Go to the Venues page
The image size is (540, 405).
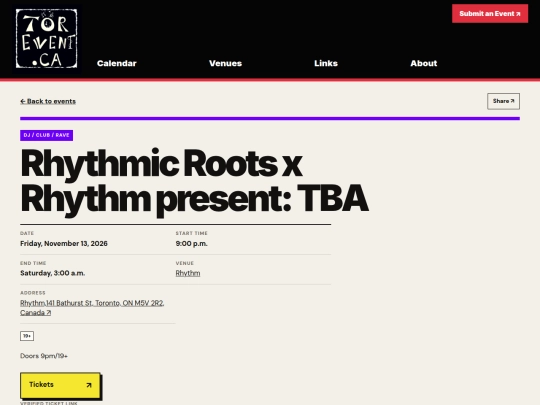click(x=226, y=63)
